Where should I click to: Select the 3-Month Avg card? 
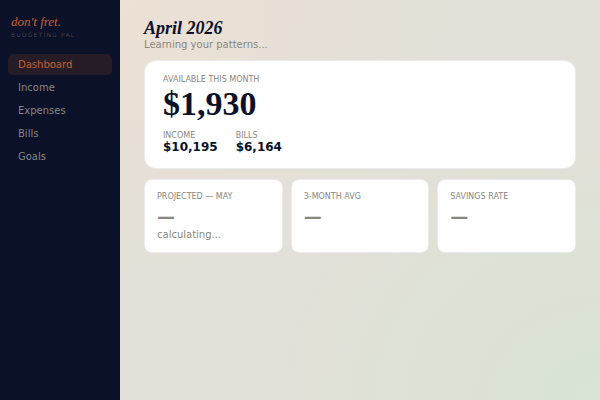(360, 216)
